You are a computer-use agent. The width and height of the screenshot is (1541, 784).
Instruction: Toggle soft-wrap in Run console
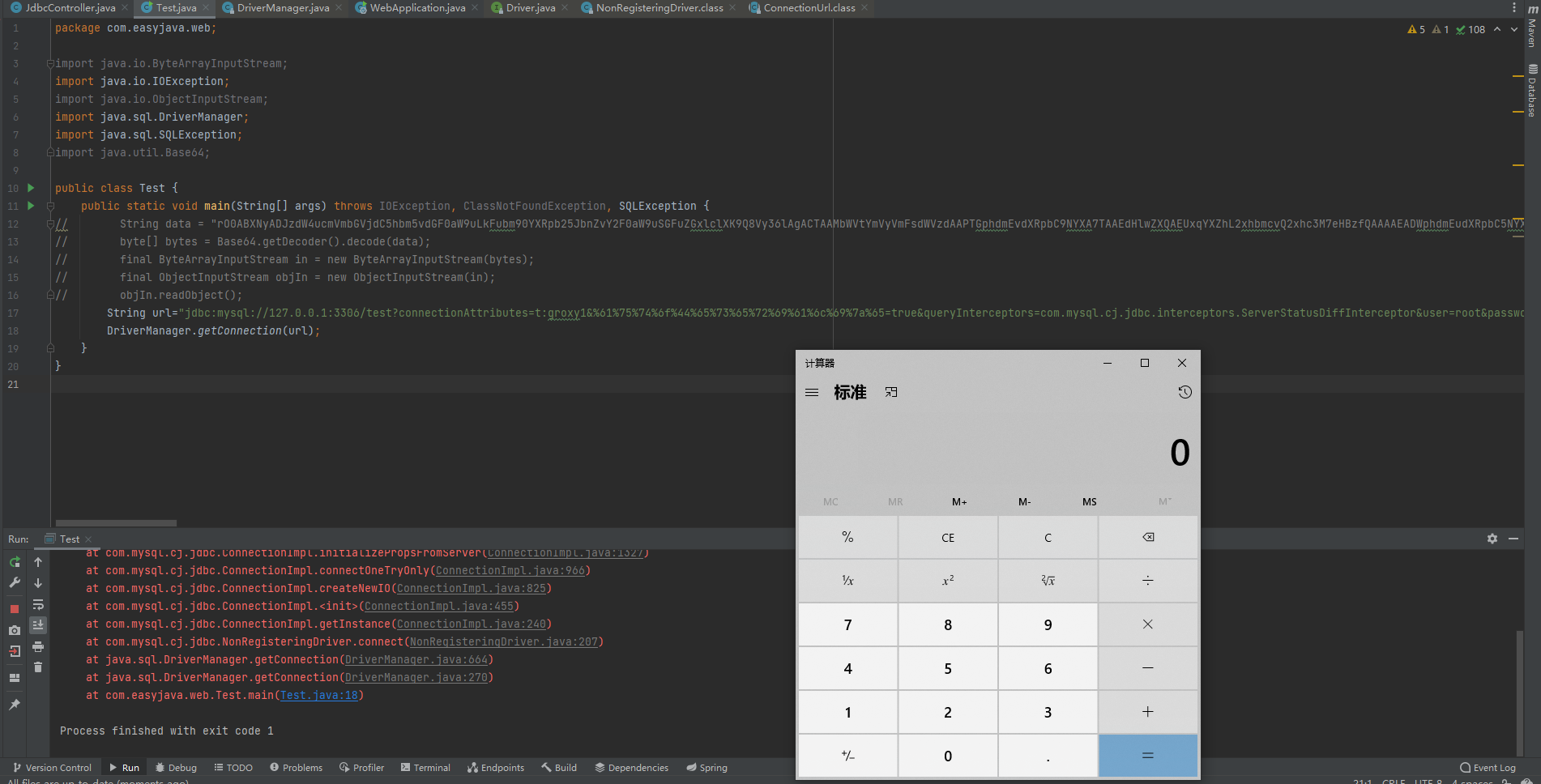[38, 605]
